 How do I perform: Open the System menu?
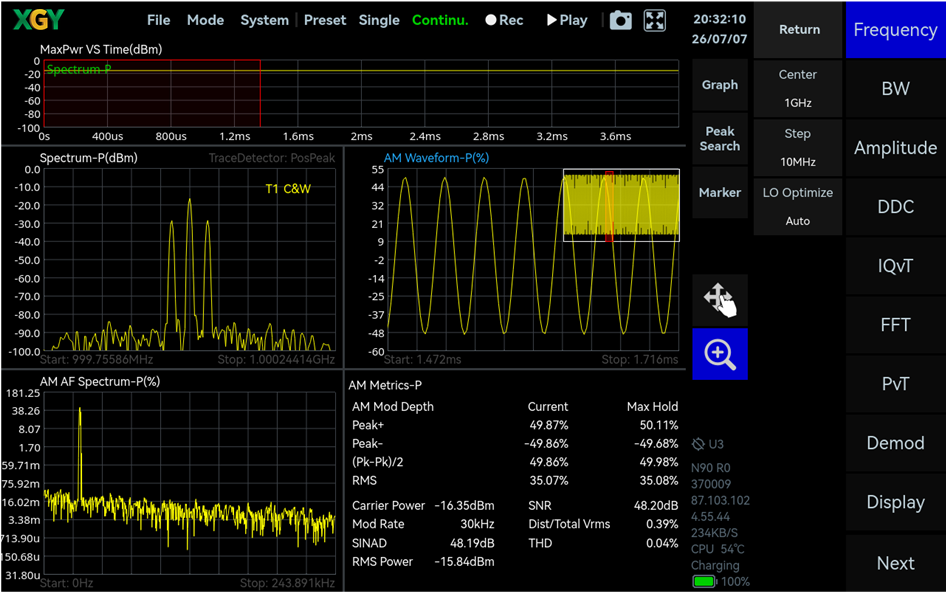point(265,21)
